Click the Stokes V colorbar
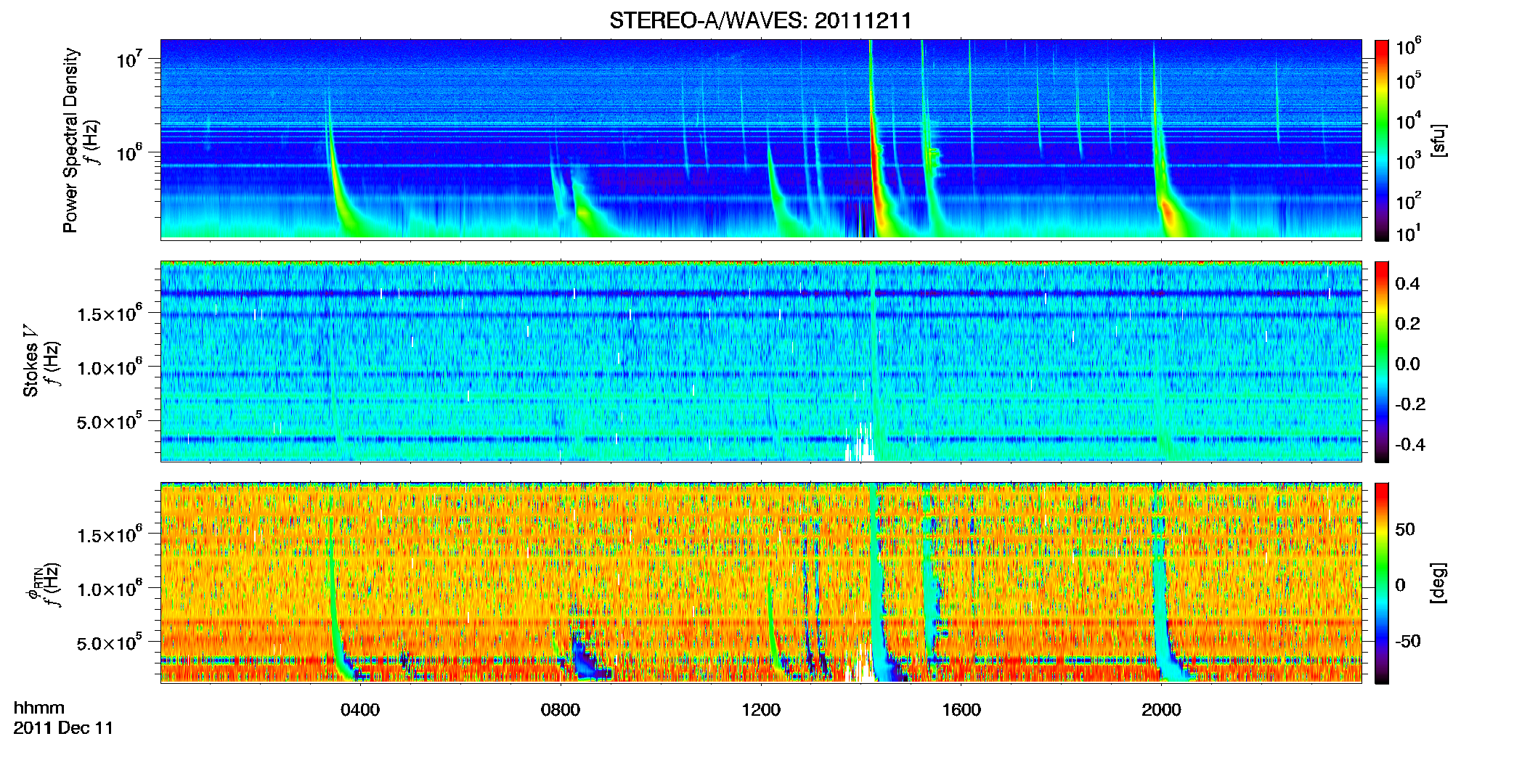 pyautogui.click(x=1382, y=362)
